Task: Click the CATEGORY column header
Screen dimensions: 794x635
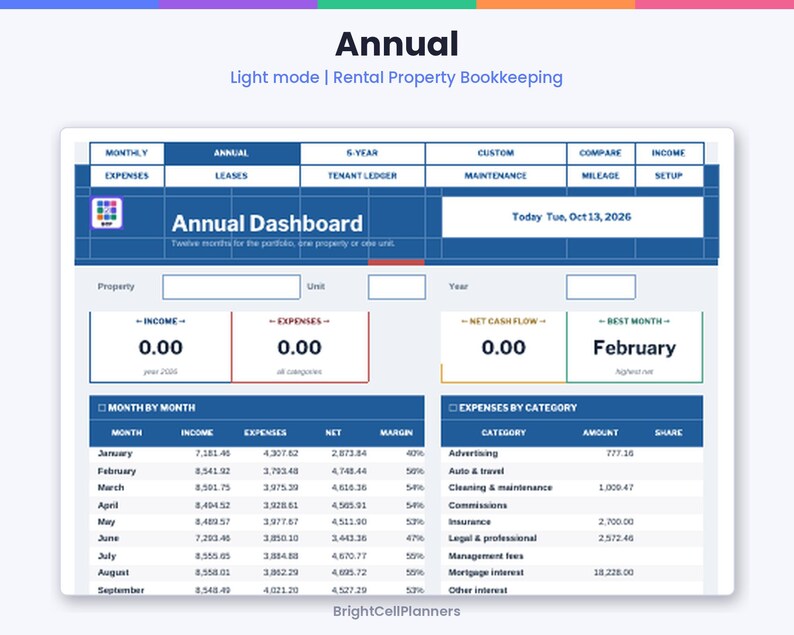Action: click(504, 433)
